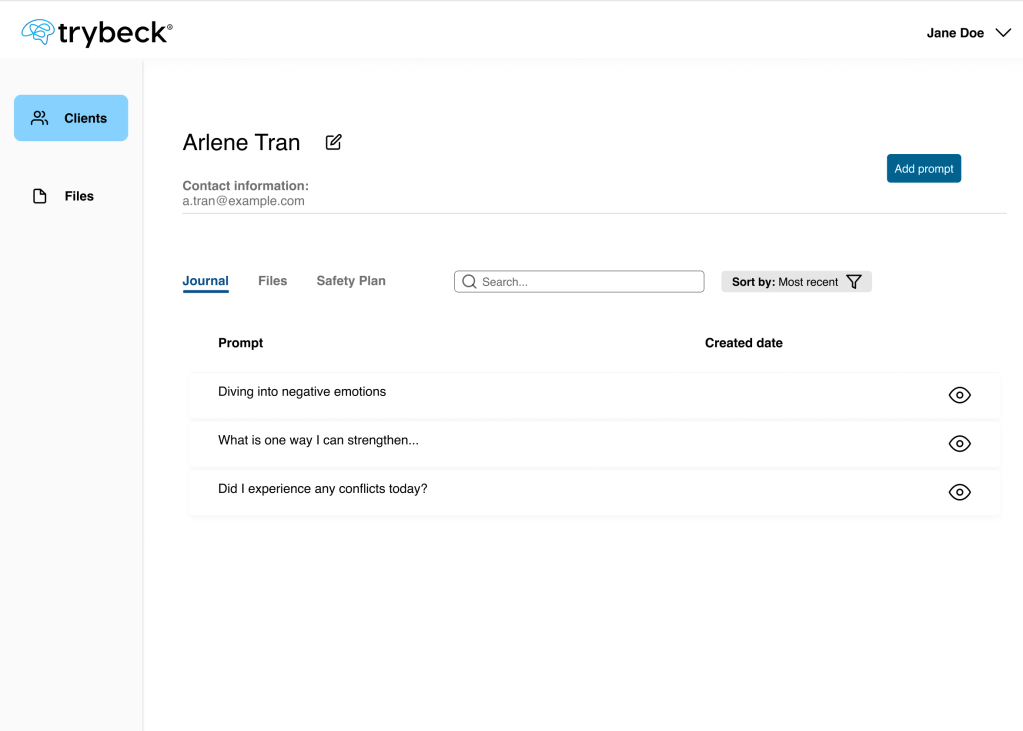Click the Created date column header
This screenshot has height=731, width=1023.
tap(743, 343)
